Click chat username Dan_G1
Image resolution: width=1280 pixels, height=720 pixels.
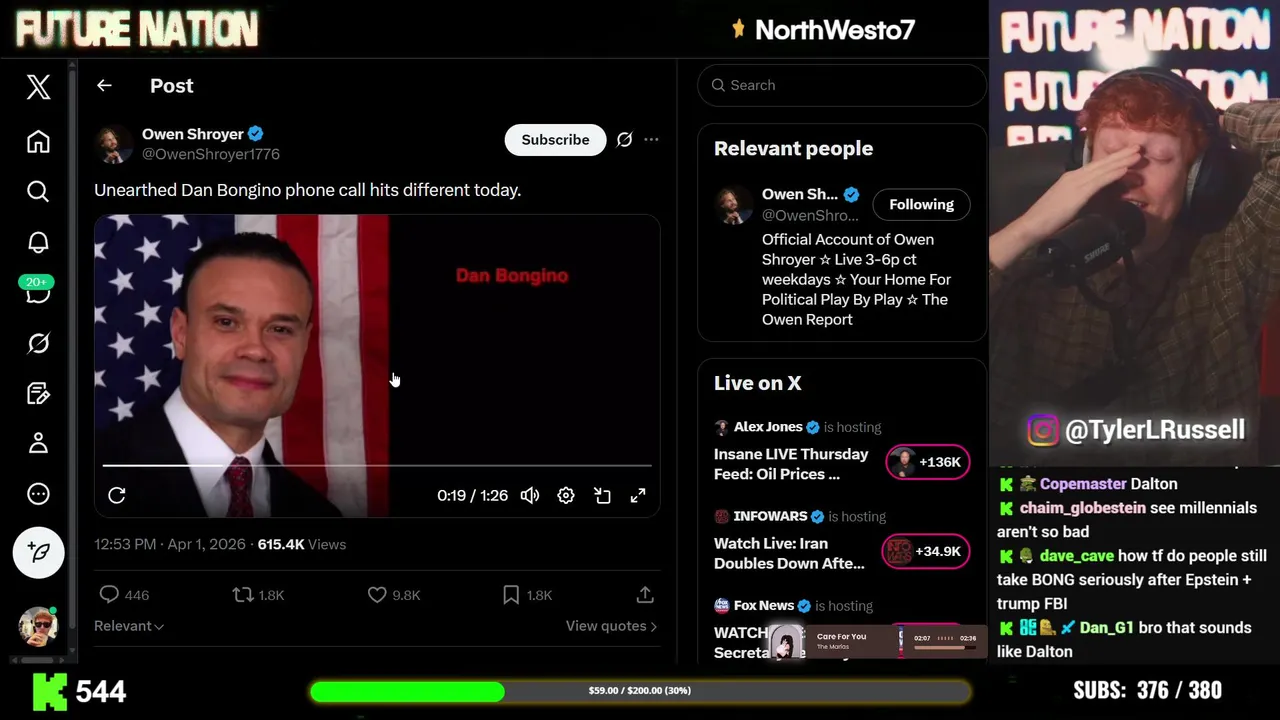tap(1106, 628)
